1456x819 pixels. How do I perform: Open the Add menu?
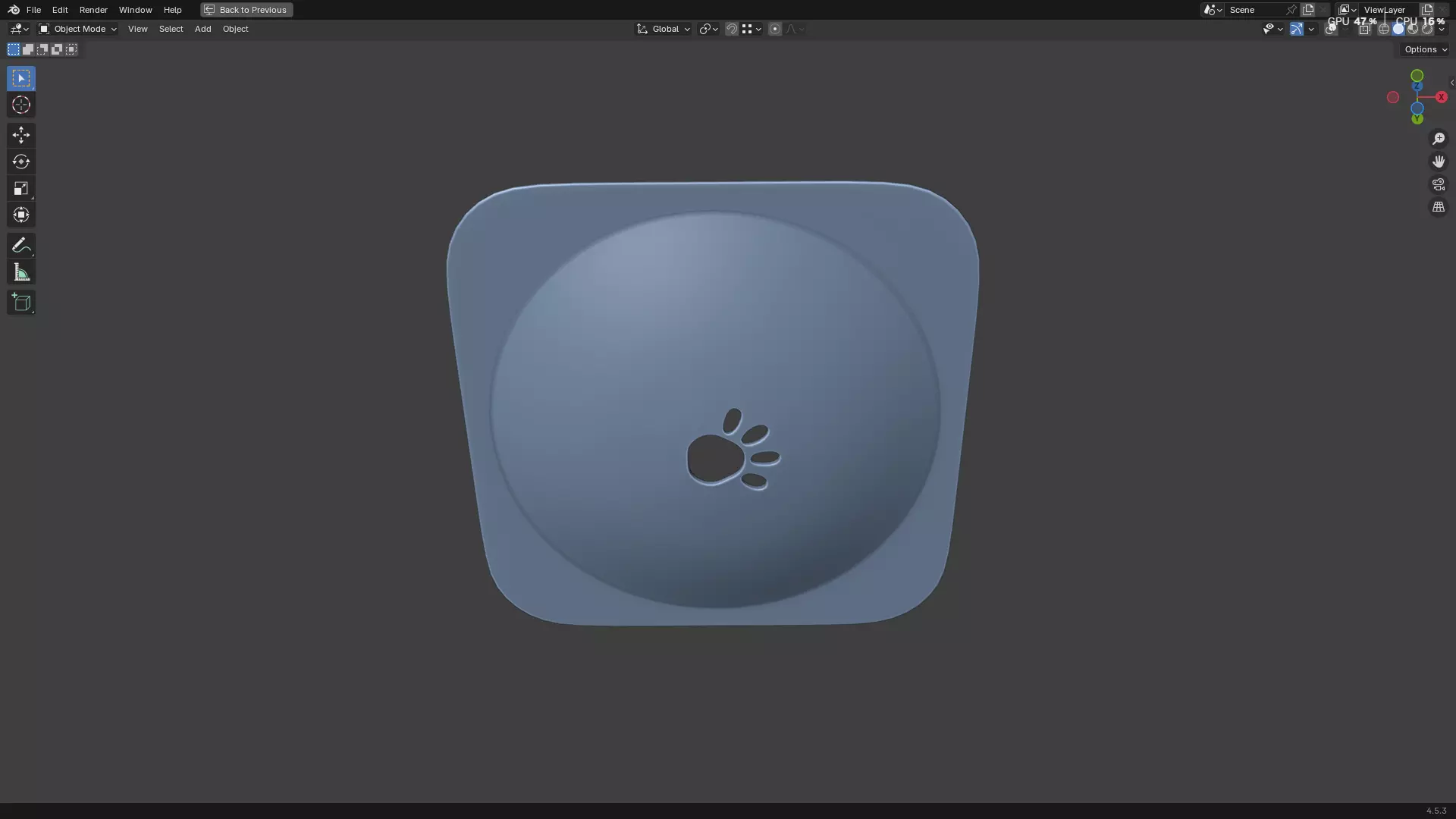tap(202, 29)
